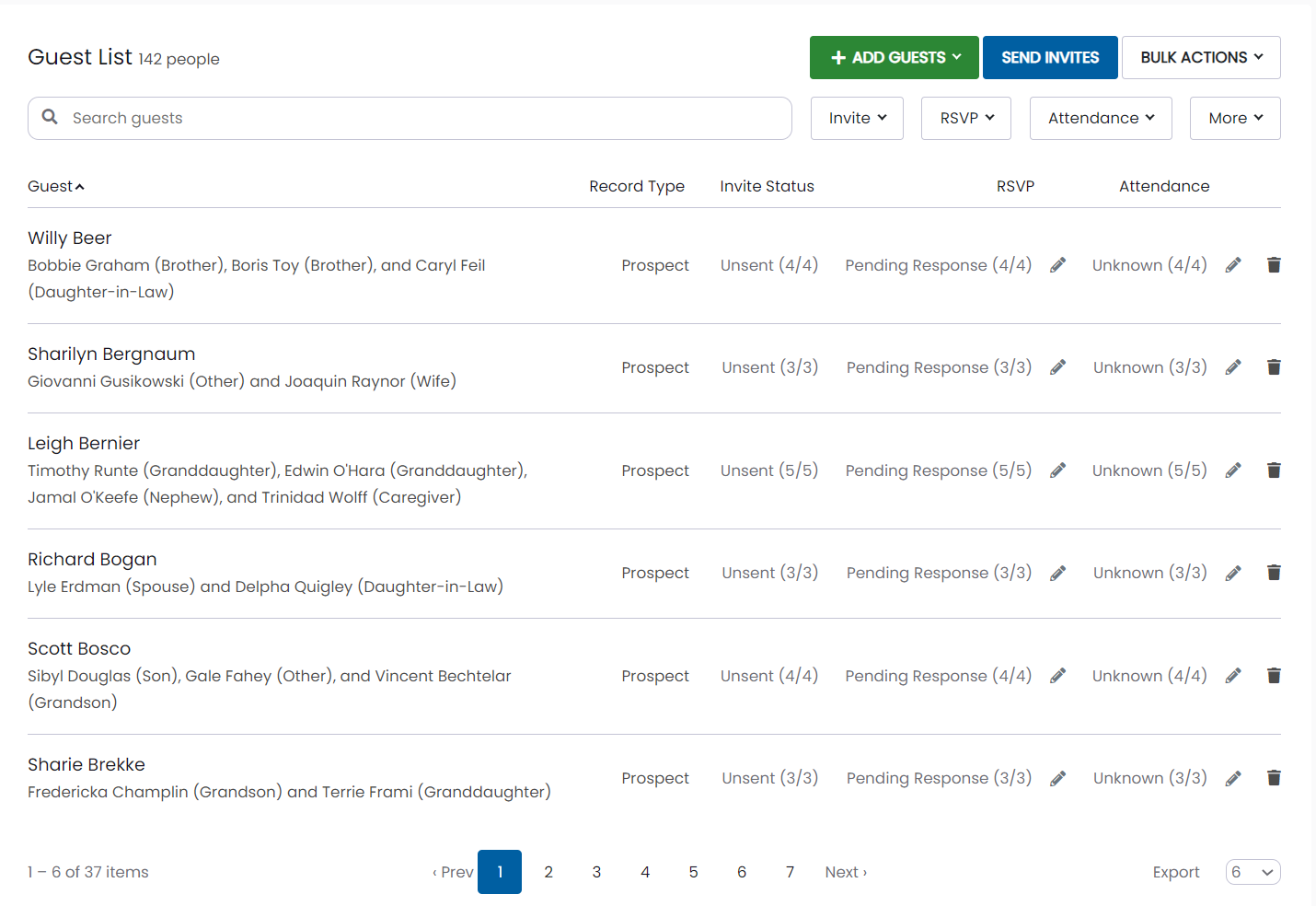Screen dimensions: 1316x906
Task: Open the Bulk Actions dropdown
Action: (1201, 57)
